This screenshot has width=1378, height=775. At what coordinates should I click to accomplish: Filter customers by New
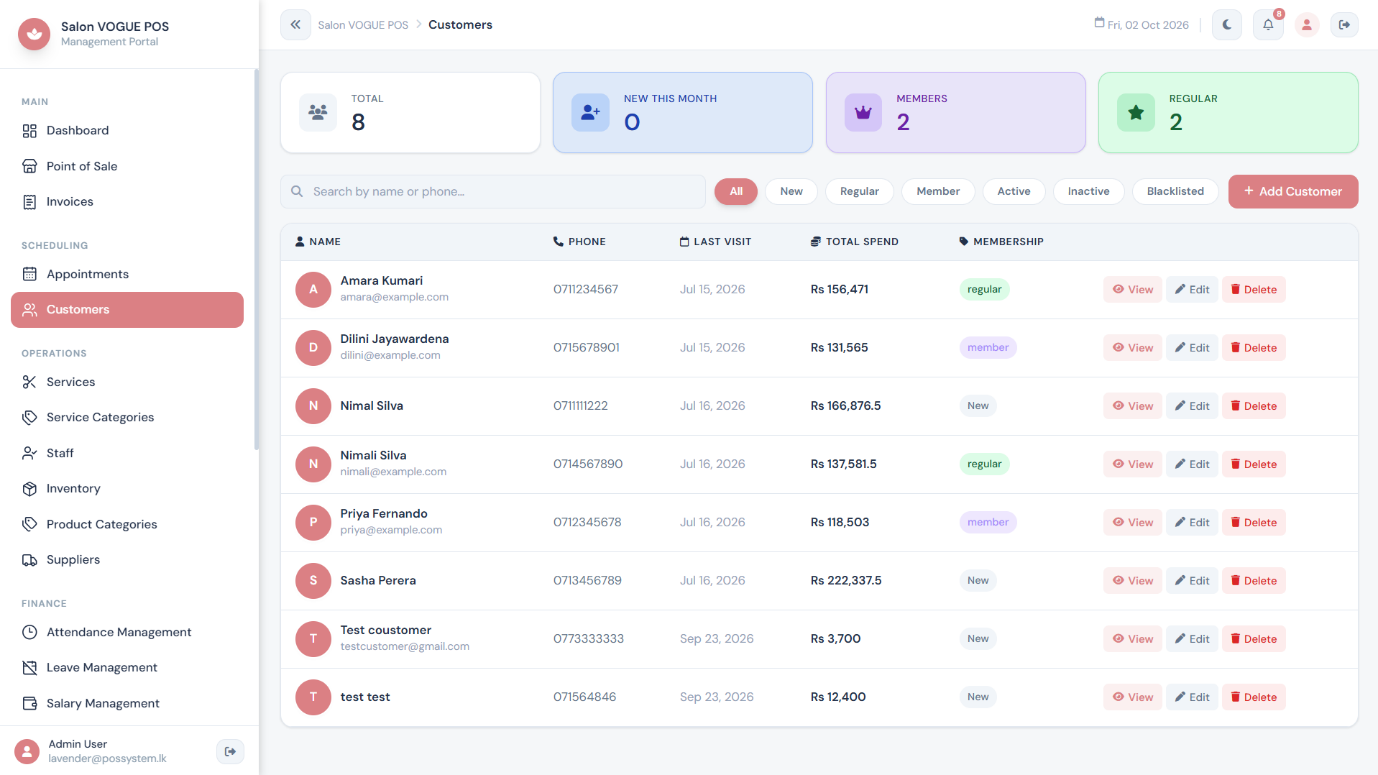tap(791, 191)
